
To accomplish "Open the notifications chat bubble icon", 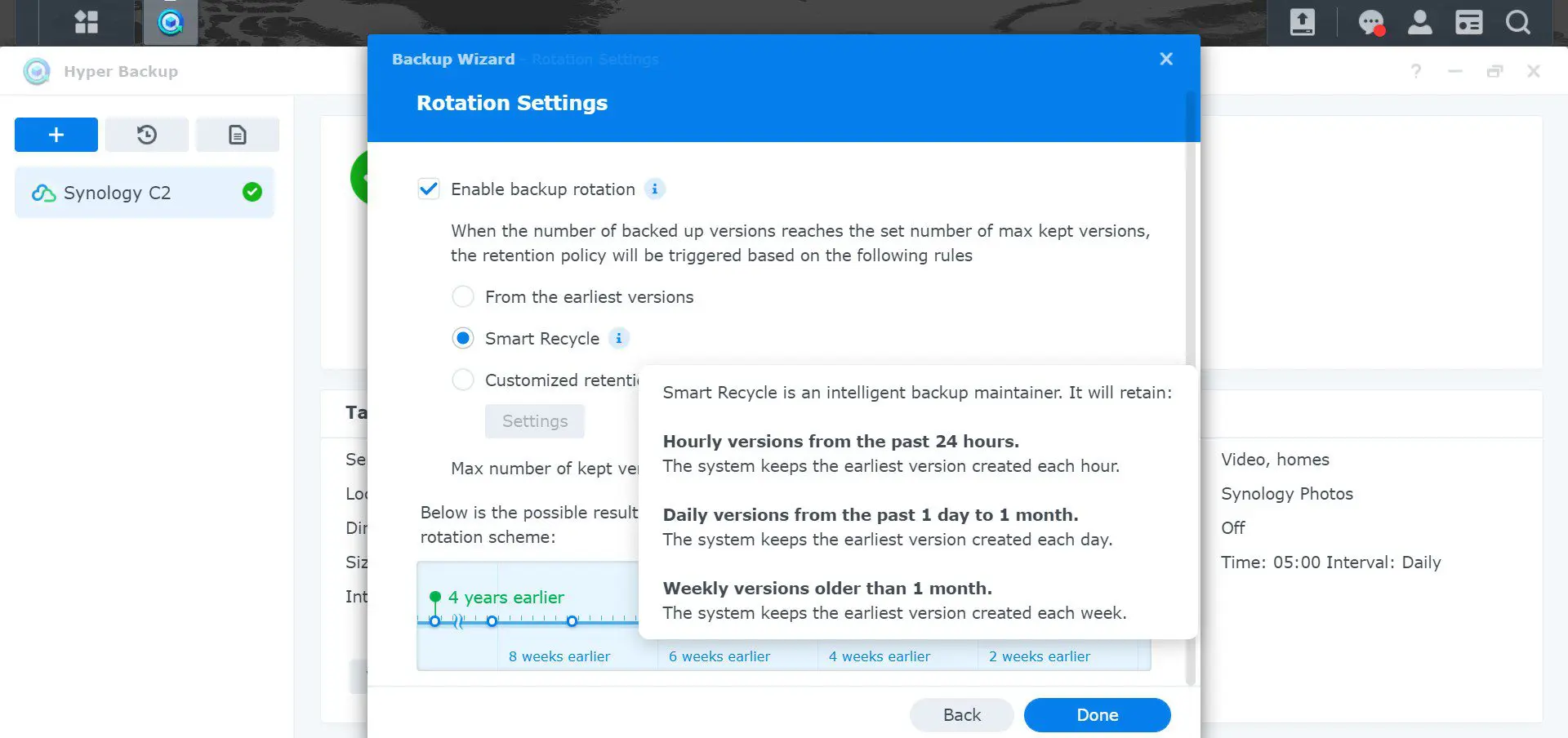I will pyautogui.click(x=1370, y=22).
